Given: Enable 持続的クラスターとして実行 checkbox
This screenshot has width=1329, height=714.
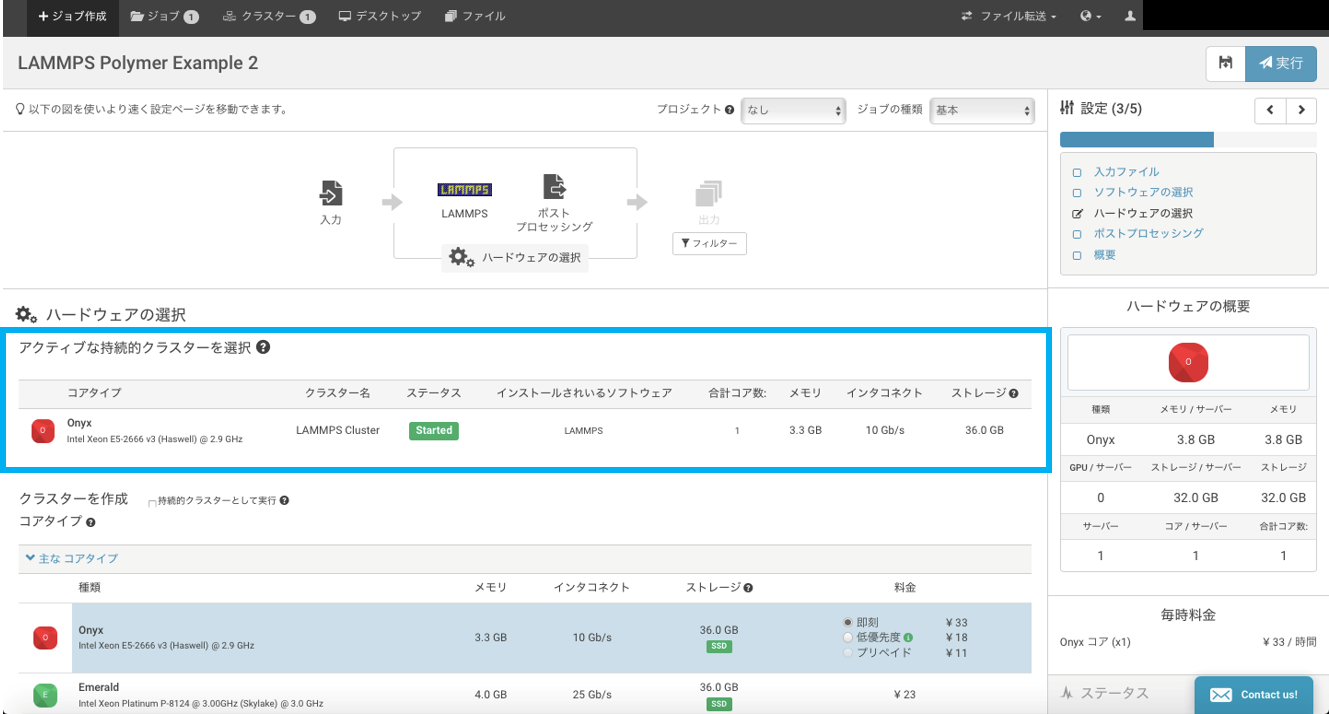Looking at the screenshot, I should click(x=152, y=502).
